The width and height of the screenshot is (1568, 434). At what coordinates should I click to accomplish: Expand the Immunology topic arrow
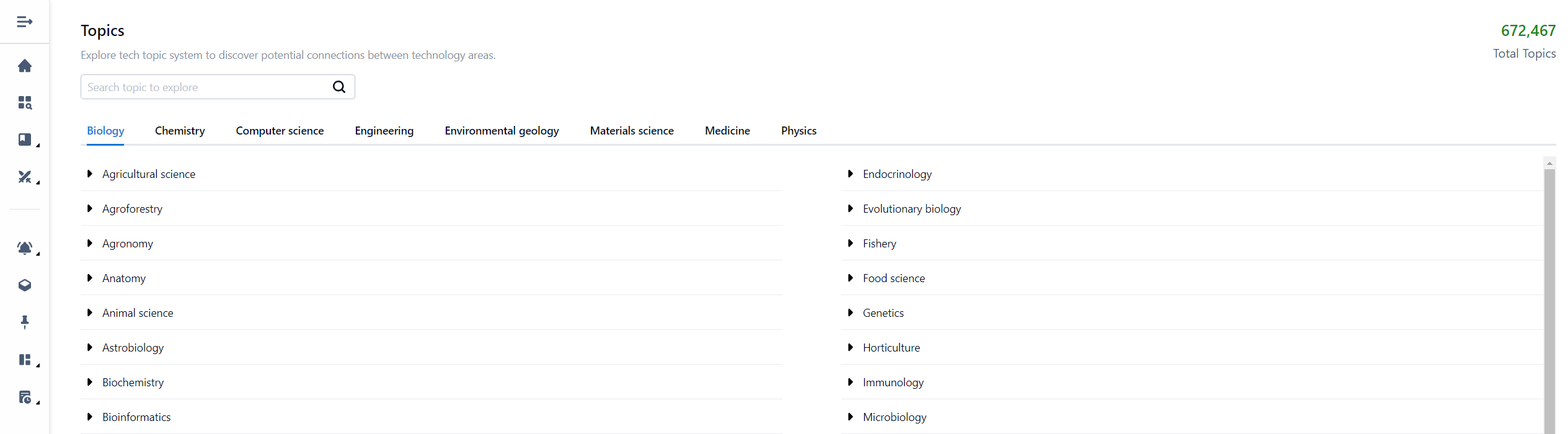pos(850,383)
